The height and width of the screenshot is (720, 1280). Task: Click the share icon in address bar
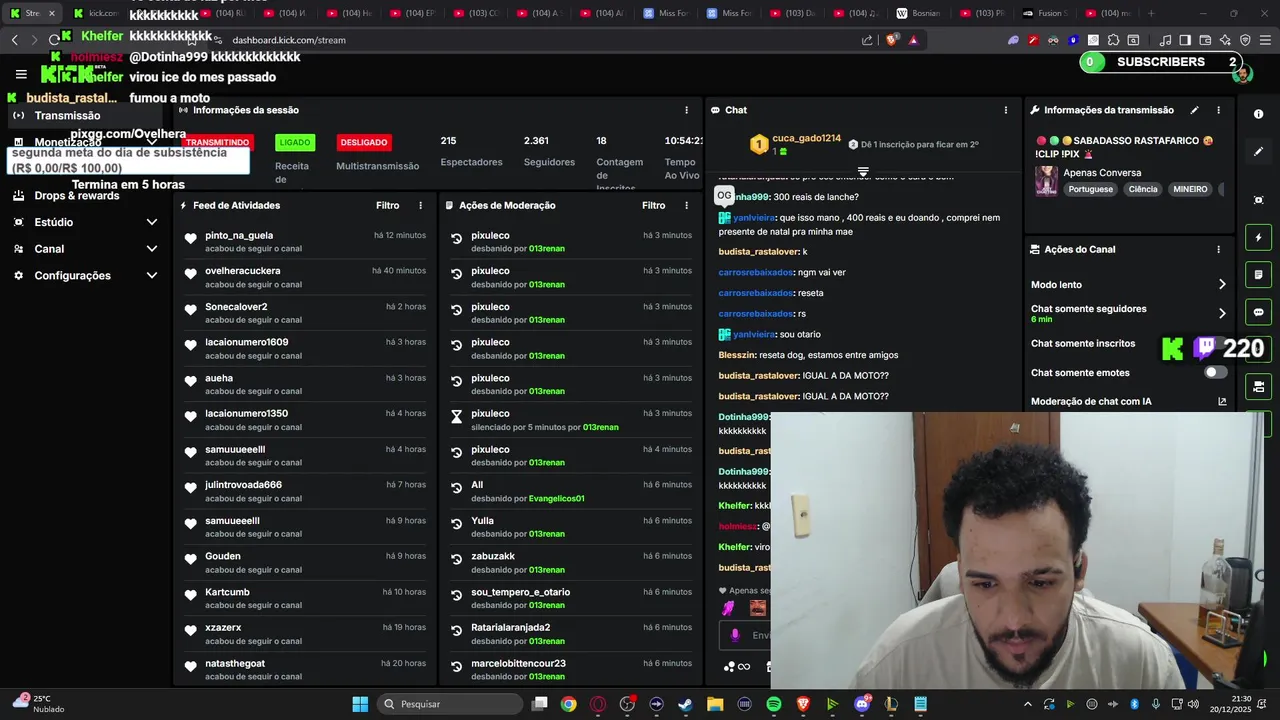(867, 40)
